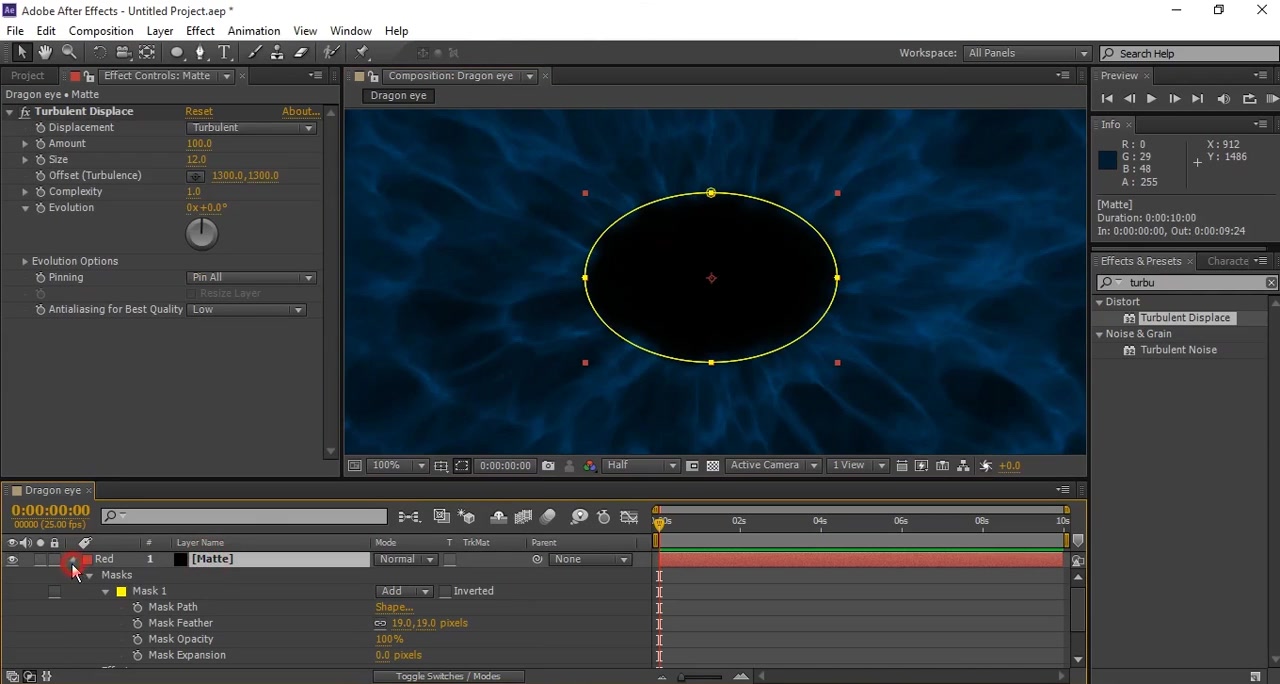Check the Inverted box for Mask 1
Viewport: 1280px width, 684px height.
click(446, 592)
